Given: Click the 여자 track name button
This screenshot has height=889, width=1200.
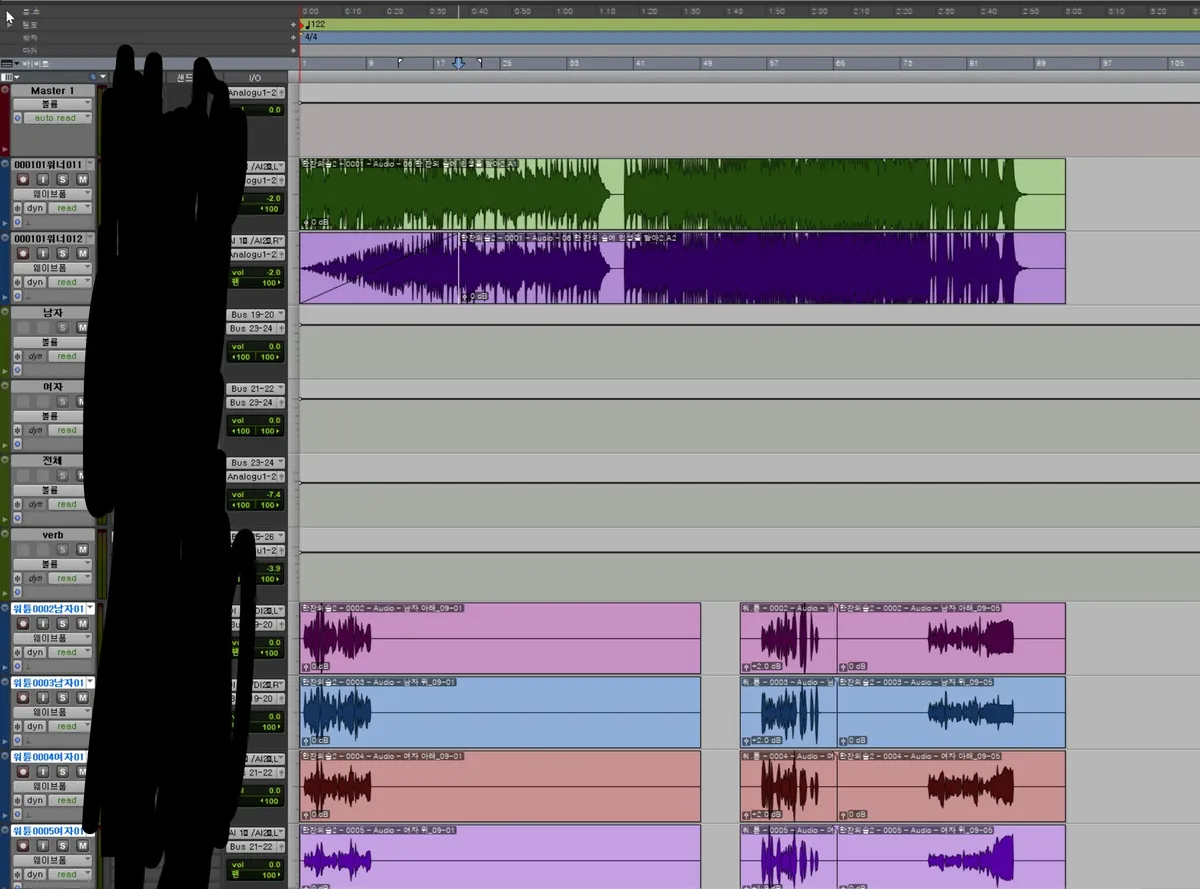Looking at the screenshot, I should pos(53,386).
